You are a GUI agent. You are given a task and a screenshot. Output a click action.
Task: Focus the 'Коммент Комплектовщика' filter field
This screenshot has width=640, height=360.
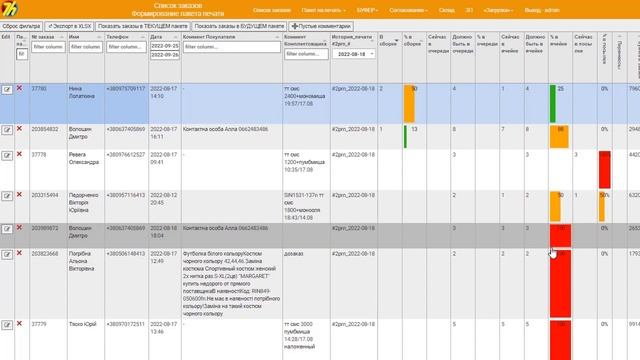(x=306, y=54)
